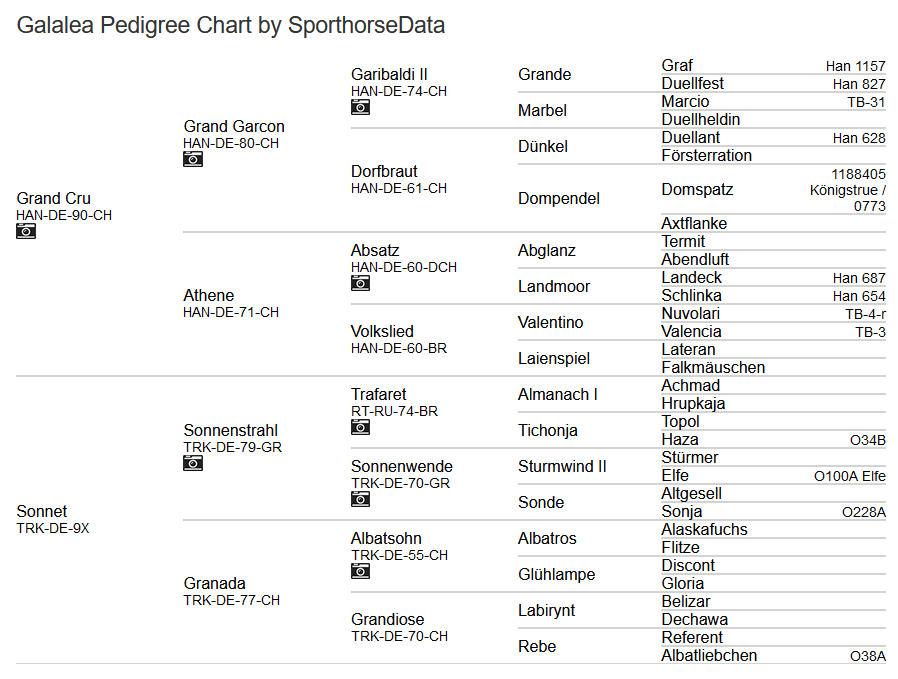The width and height of the screenshot is (898, 679).
Task: Select Sturmwind II in the pedigree
Action: click(x=562, y=467)
